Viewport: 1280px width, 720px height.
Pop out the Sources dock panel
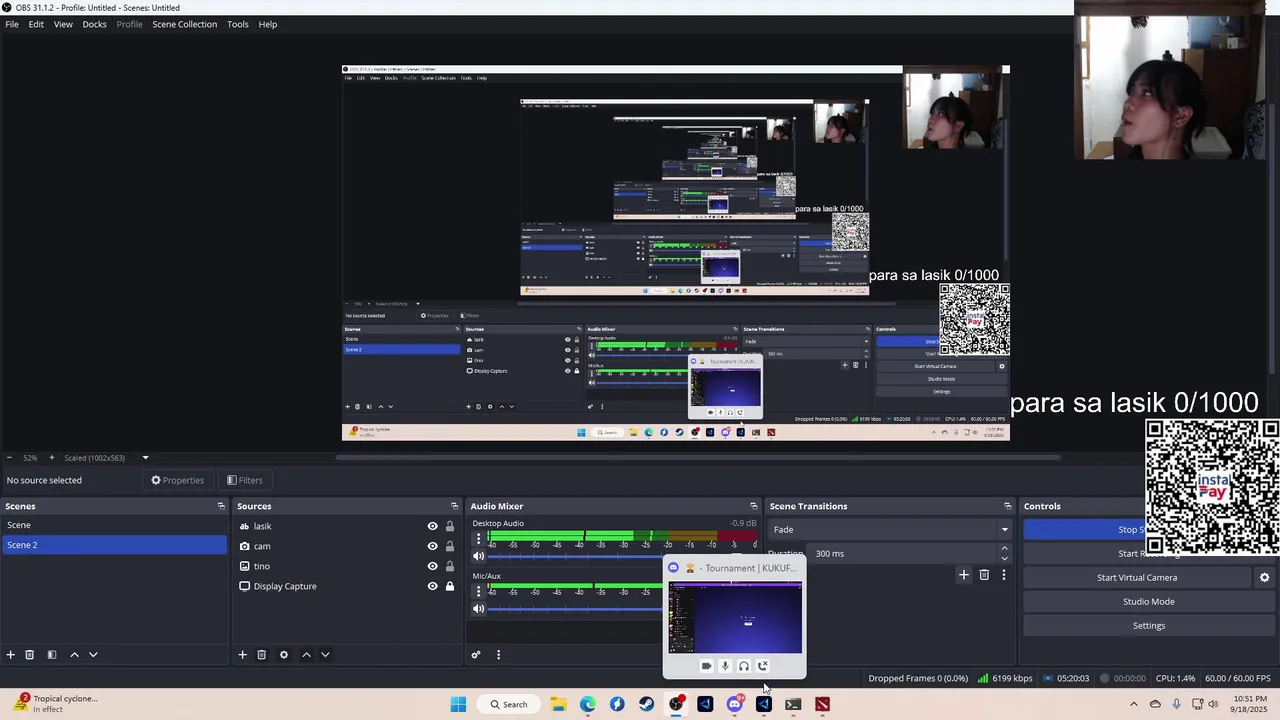pyautogui.click(x=454, y=506)
